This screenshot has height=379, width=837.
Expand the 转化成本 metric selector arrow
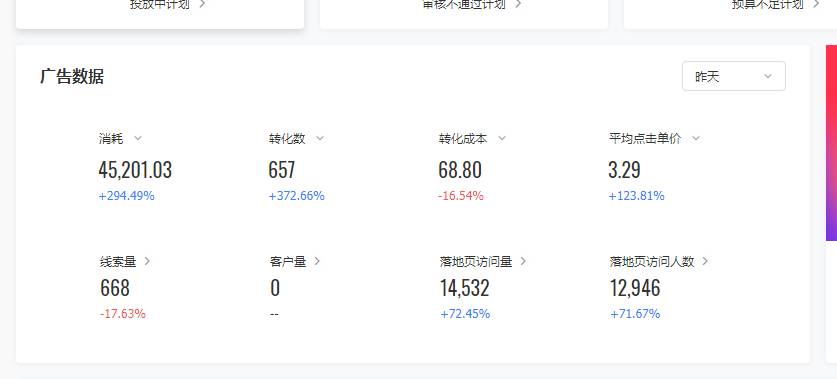coord(501,139)
